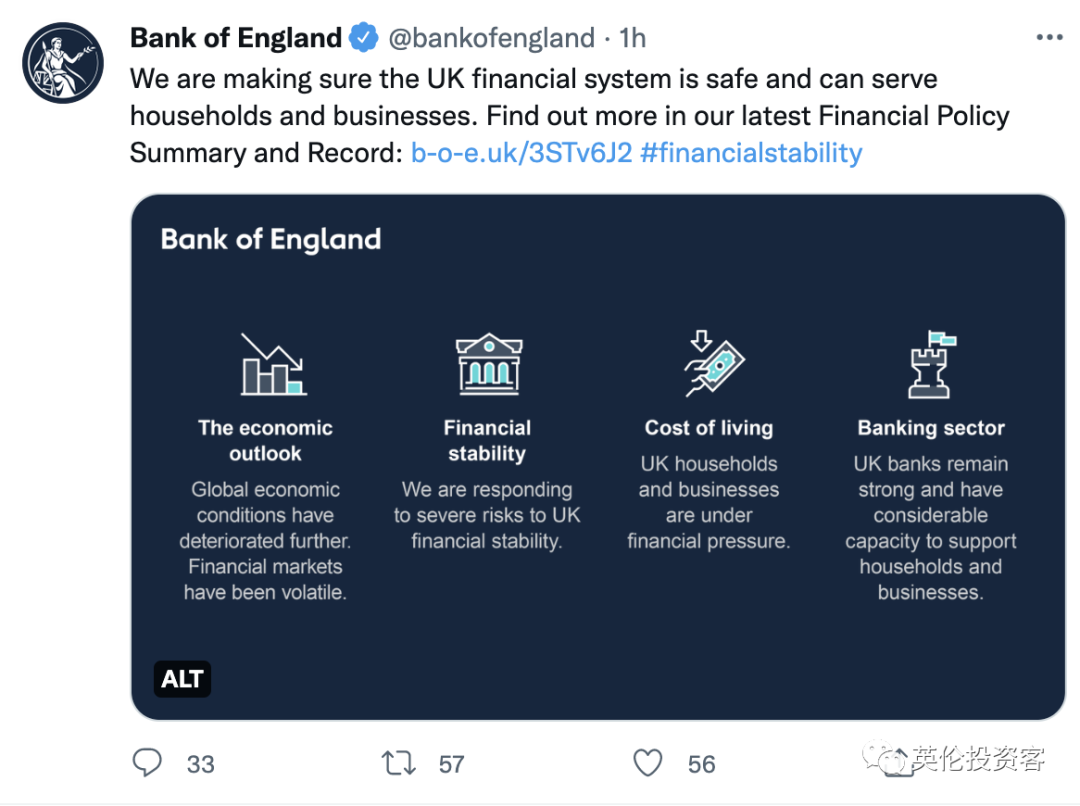Open the Bank of England display name

[236, 38]
